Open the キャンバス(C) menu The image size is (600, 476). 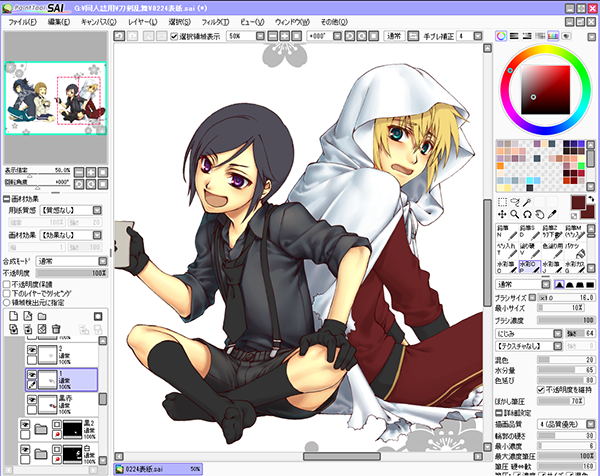click(99, 22)
